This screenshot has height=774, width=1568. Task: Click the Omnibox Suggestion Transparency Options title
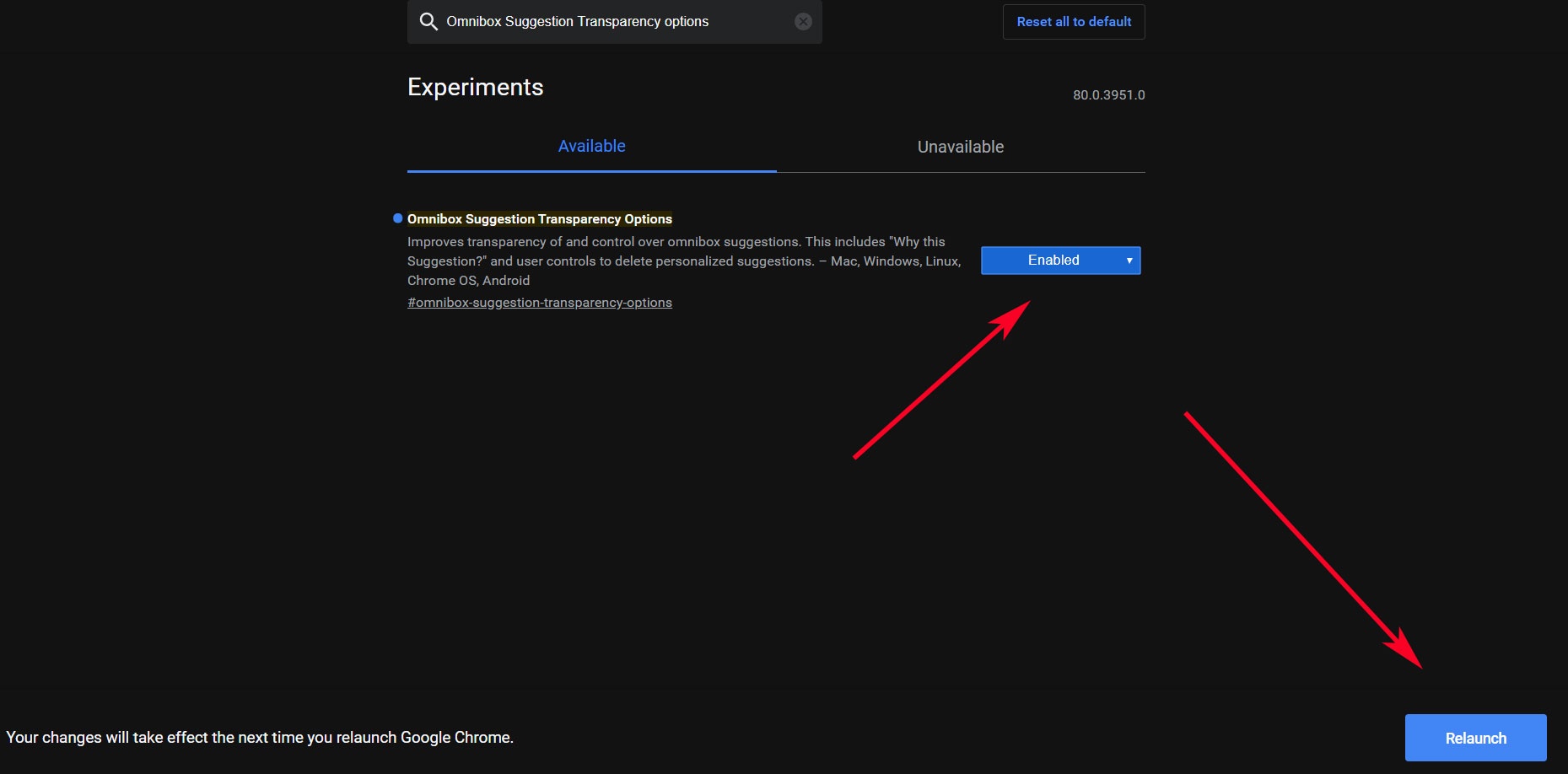(x=539, y=219)
